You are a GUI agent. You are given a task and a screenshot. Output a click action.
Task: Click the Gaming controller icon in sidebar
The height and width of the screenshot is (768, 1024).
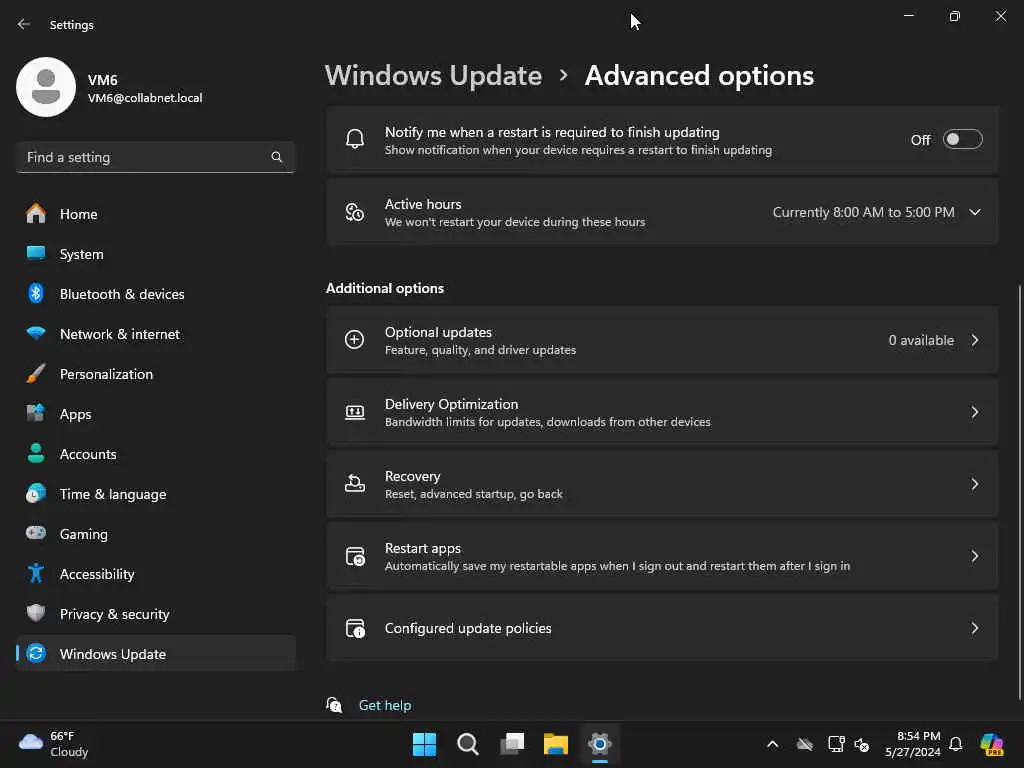click(x=36, y=533)
